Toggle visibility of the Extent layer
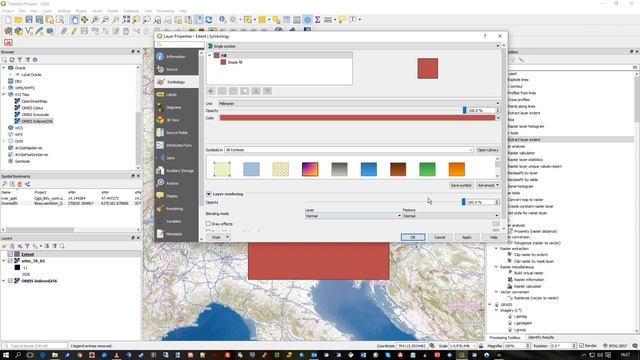The image size is (640, 360). point(10,254)
